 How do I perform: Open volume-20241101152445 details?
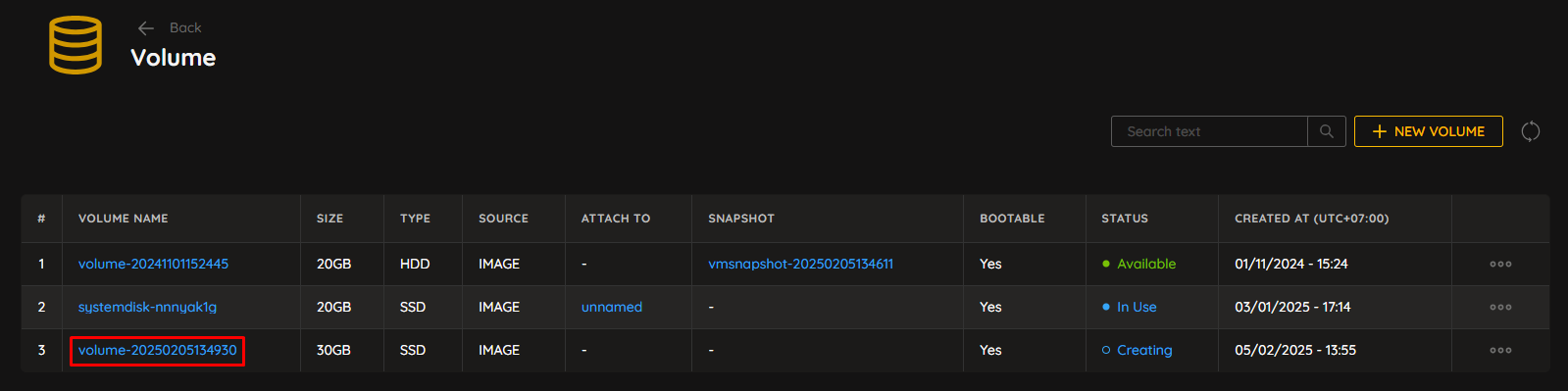[153, 264]
